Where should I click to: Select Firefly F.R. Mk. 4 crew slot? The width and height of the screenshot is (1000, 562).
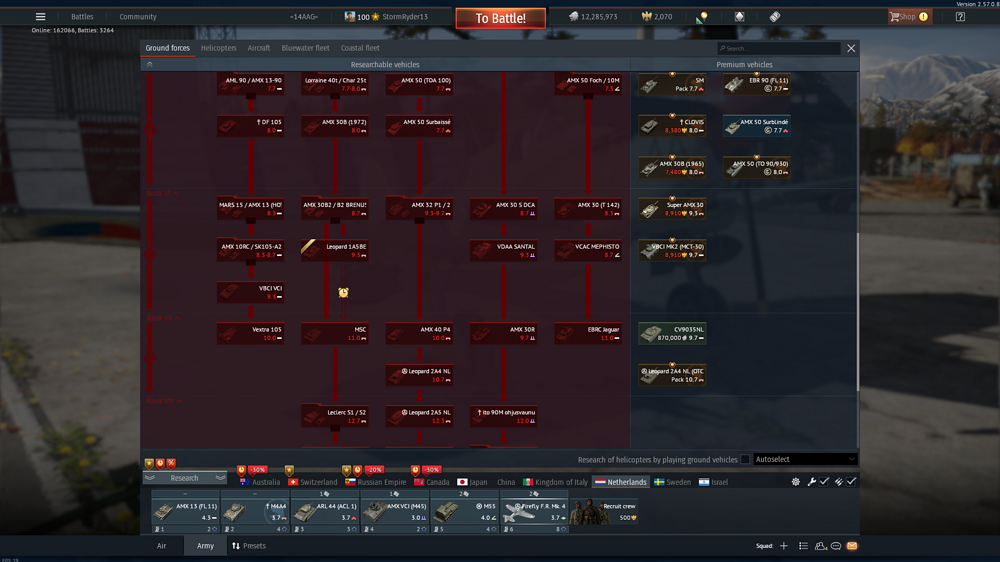click(x=534, y=512)
